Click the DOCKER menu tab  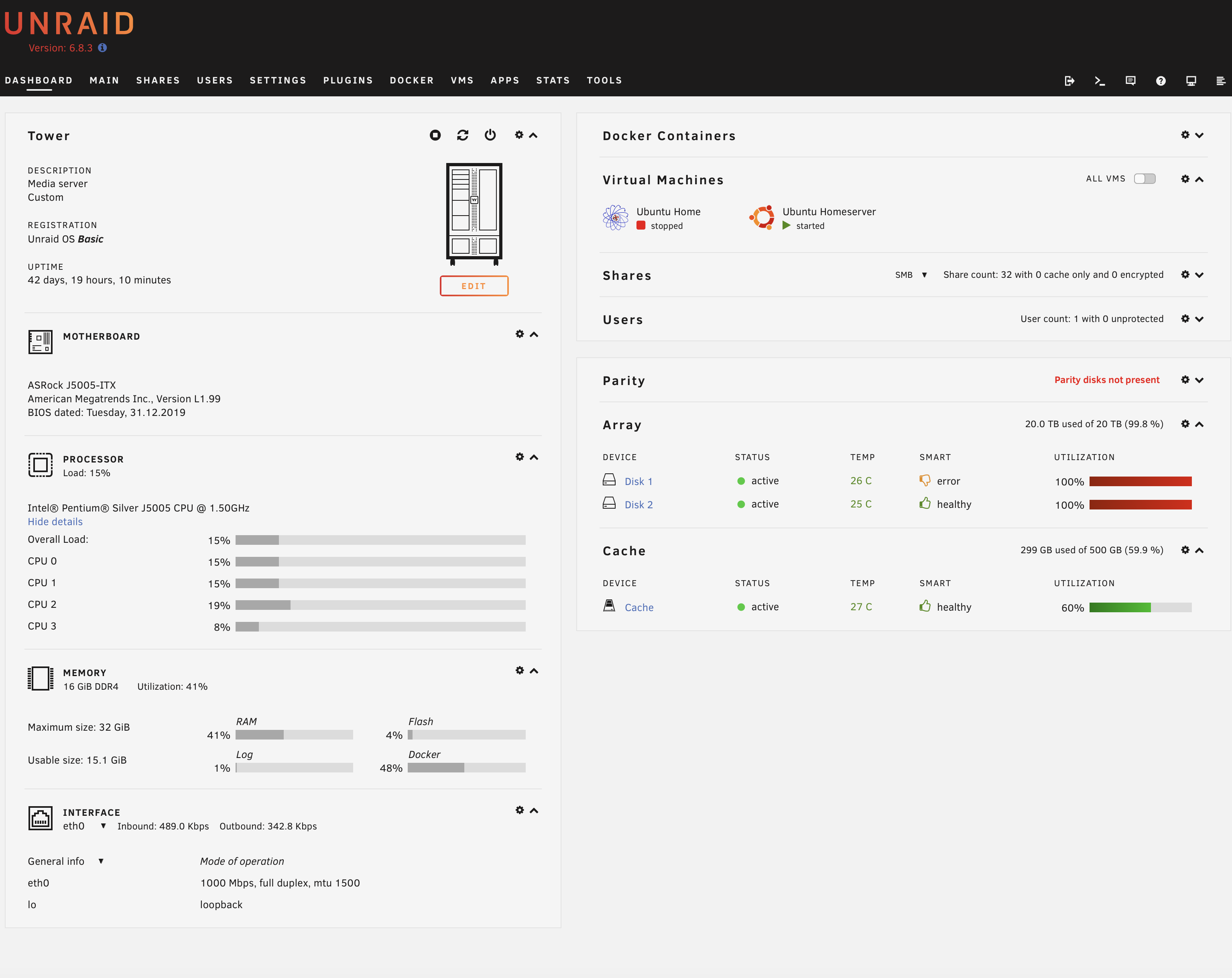click(x=411, y=80)
